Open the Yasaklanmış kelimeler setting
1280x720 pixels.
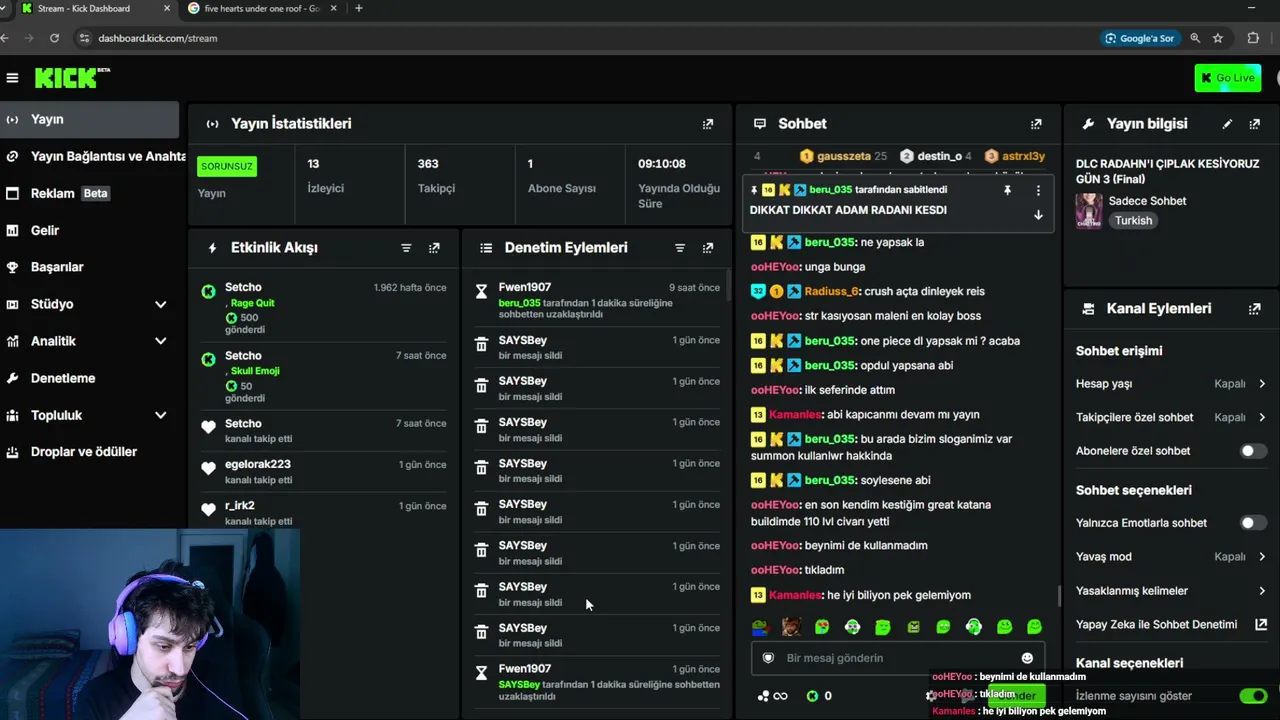click(1171, 591)
